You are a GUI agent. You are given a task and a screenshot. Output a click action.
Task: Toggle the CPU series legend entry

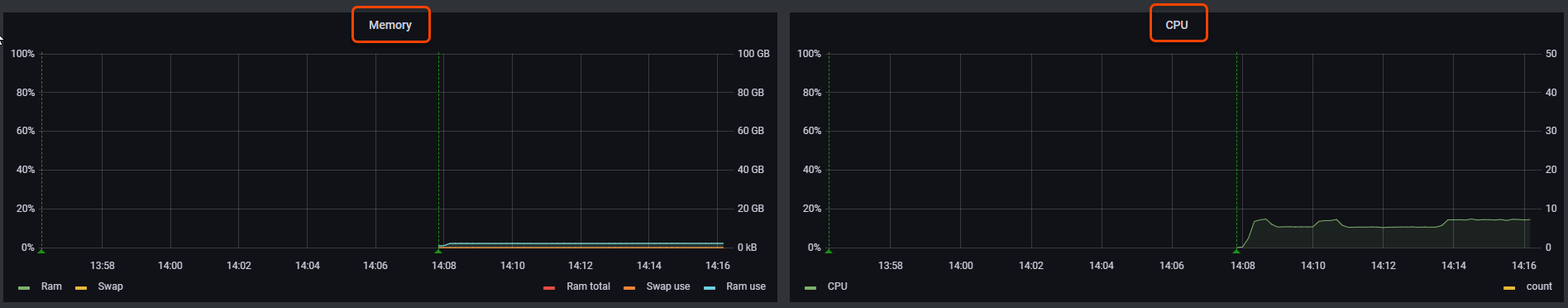pyautogui.click(x=838, y=286)
